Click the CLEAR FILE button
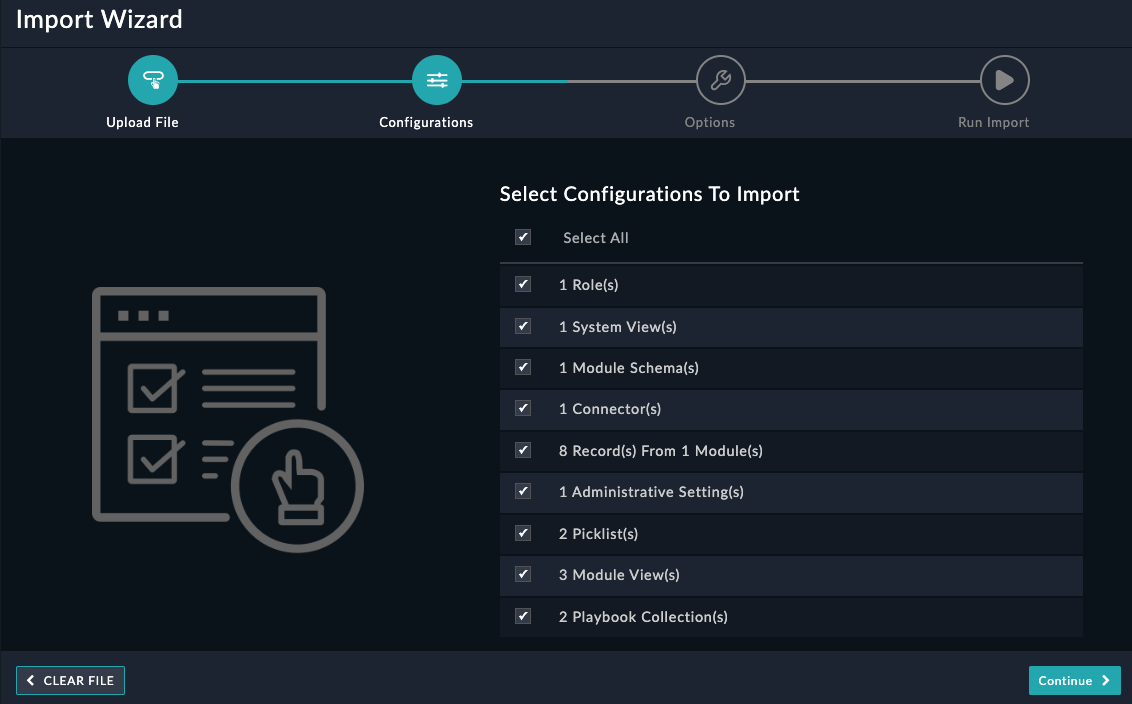Viewport: 1132px width, 704px height. pyautogui.click(x=70, y=680)
